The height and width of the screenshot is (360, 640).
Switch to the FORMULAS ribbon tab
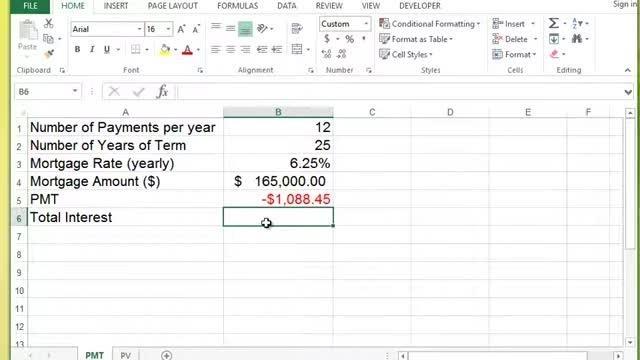(237, 6)
